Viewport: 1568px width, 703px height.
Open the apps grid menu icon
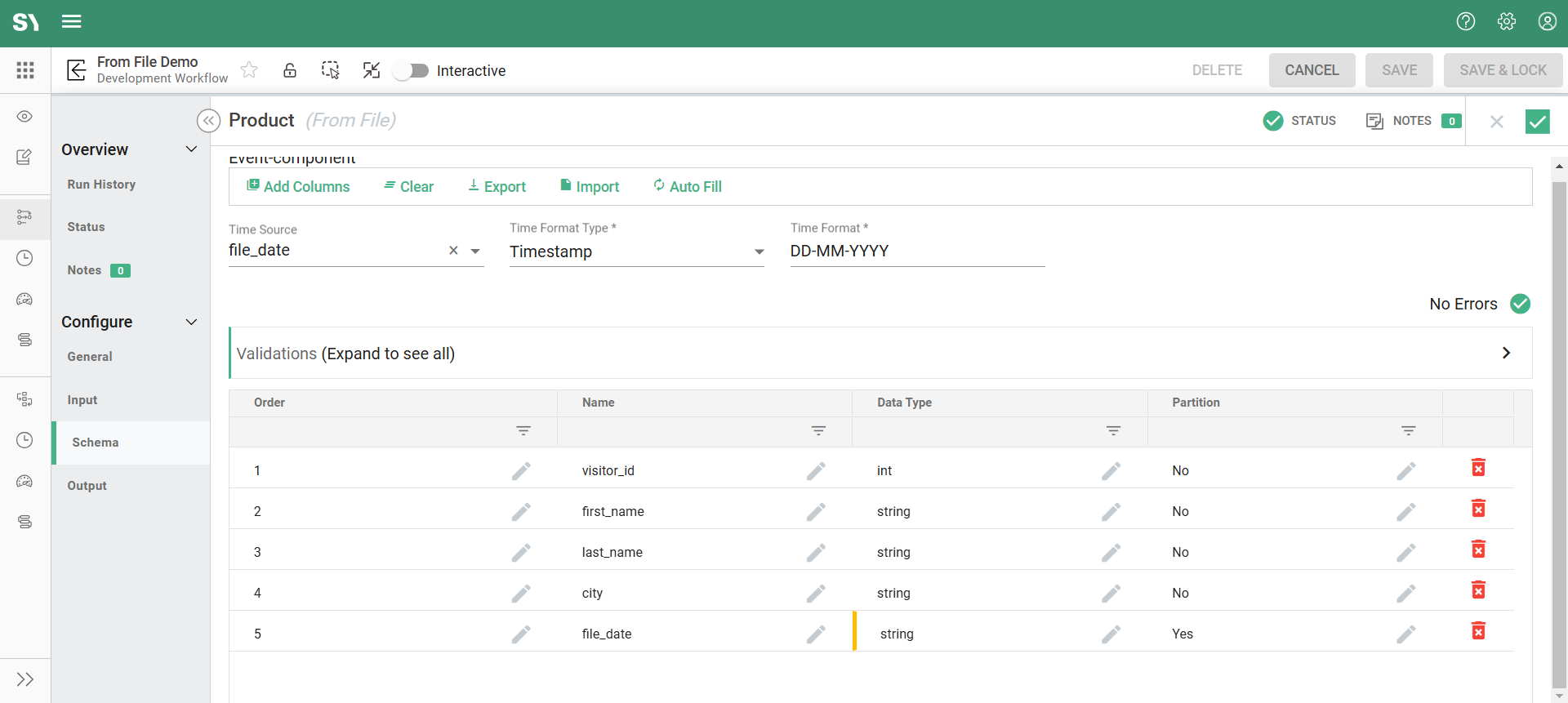[25, 70]
